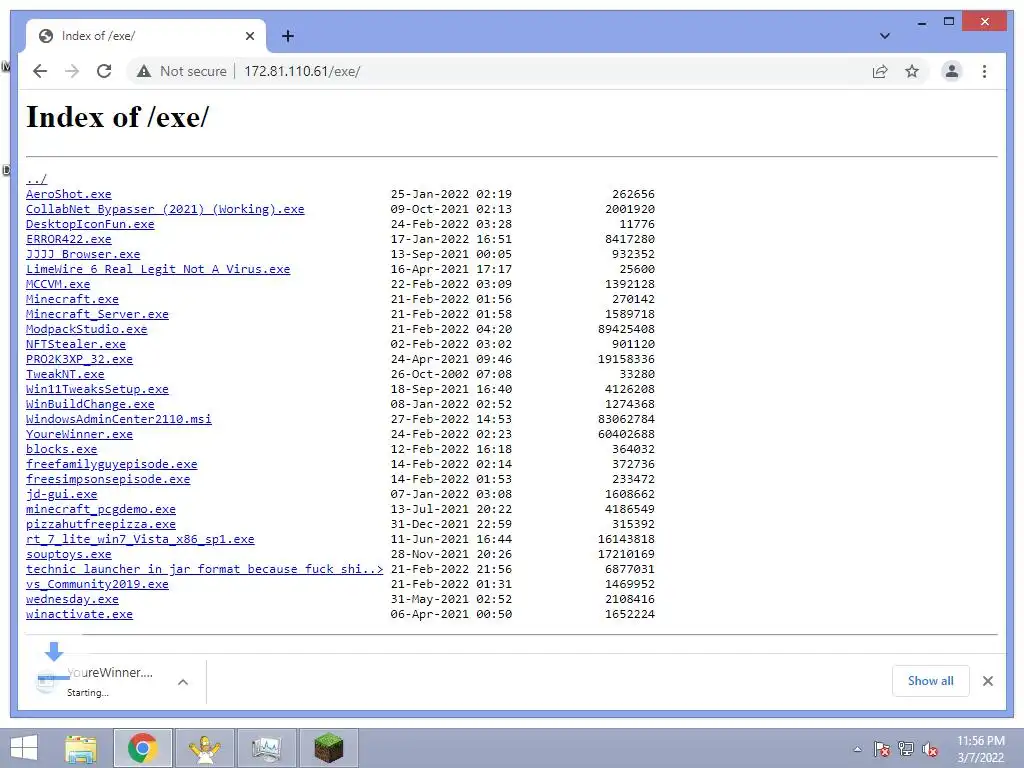Expand the tab search chevron
Screen dimensions: 1024x768
(x=884, y=36)
